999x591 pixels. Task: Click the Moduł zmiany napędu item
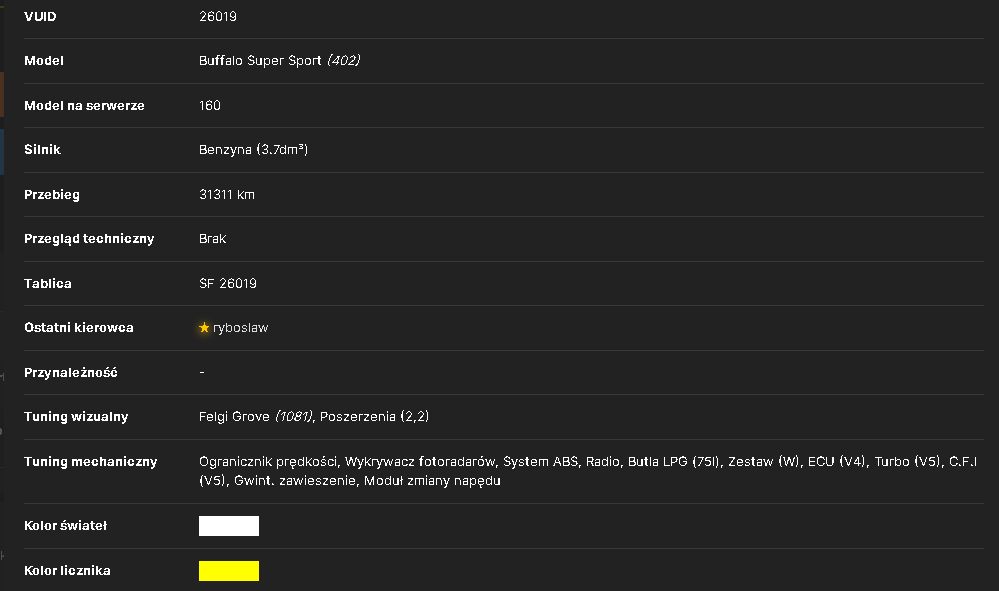click(x=432, y=481)
